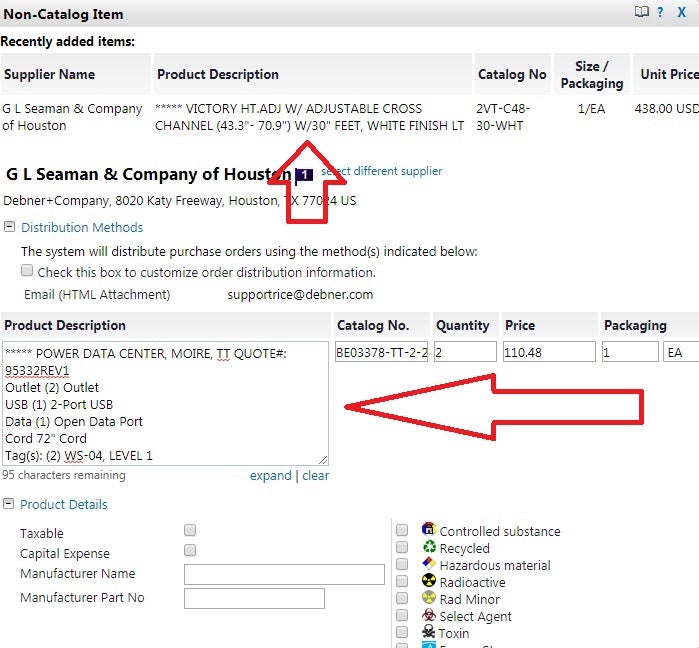Click the flag icon next to supplier name
Image resolution: width=699 pixels, height=648 pixels.
(304, 175)
